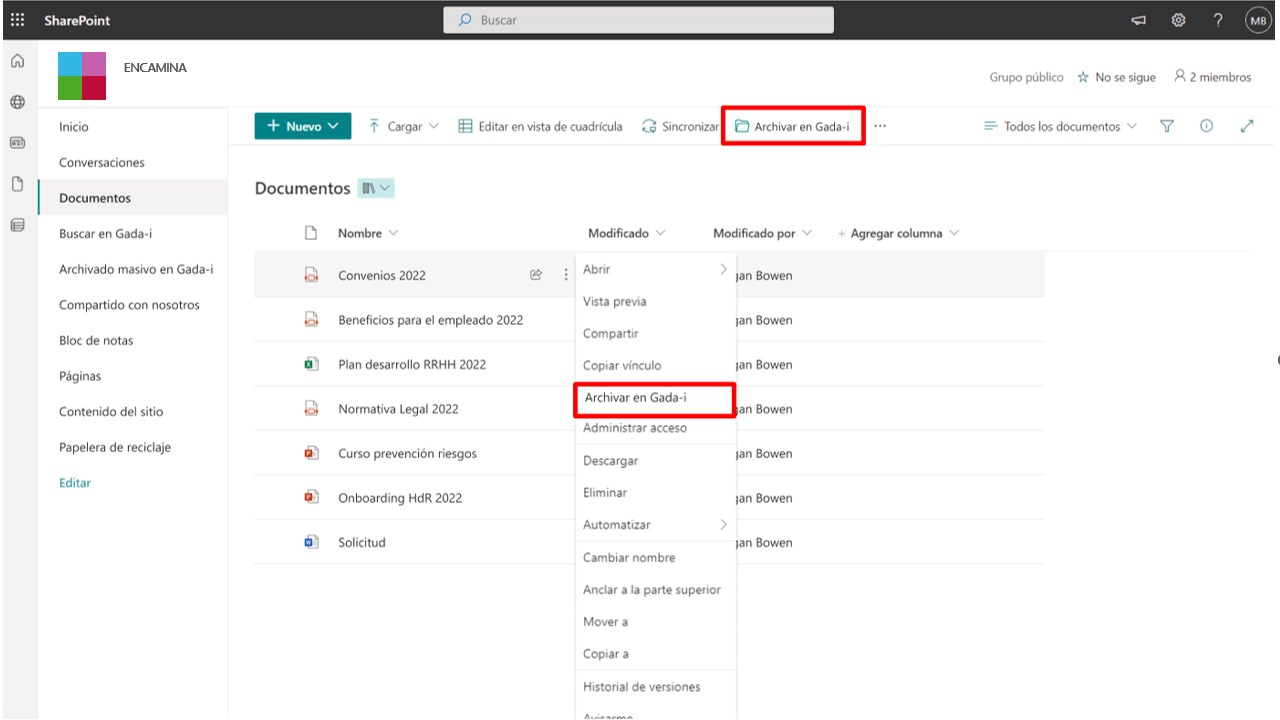Screen dimensions: 1280x720
Task: Click the PDF icon of Normativa Legal 2022
Action: [x=311, y=408]
